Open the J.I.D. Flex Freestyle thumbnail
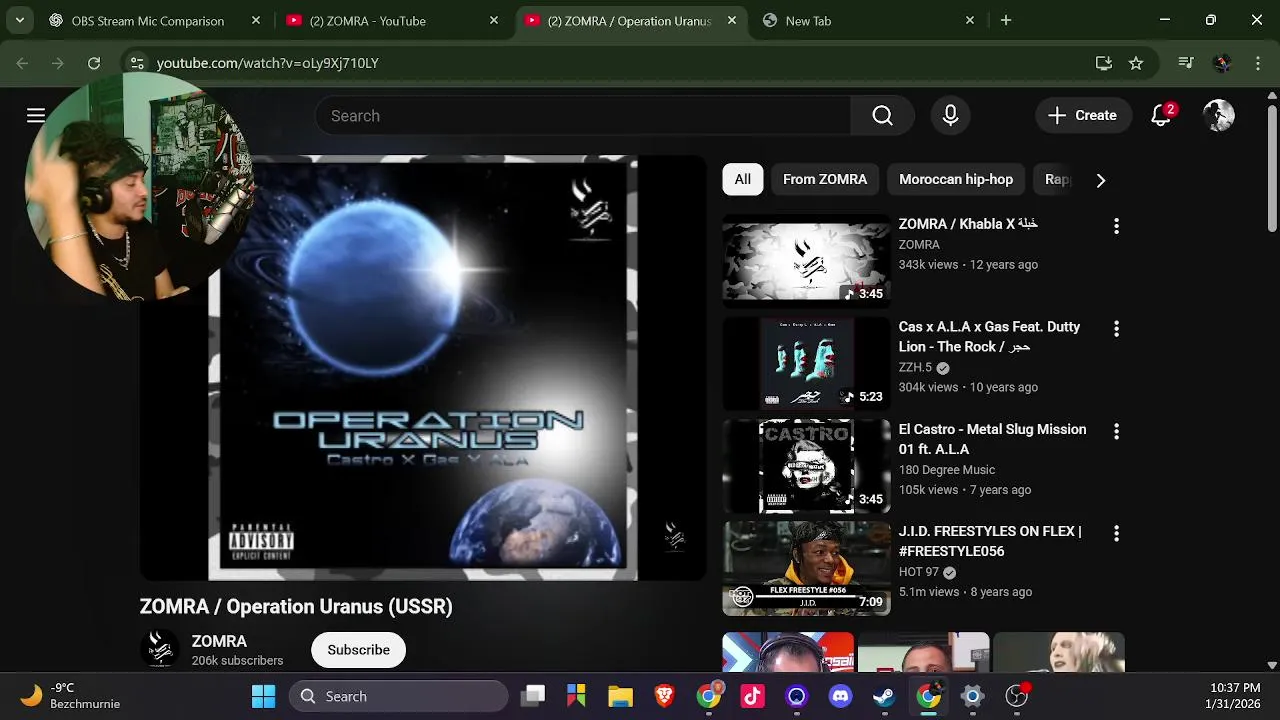The image size is (1280, 720). point(806,568)
